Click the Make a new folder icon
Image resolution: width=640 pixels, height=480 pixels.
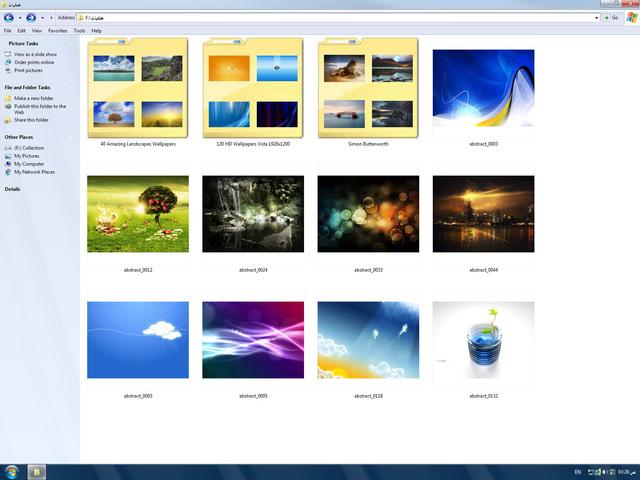point(8,98)
